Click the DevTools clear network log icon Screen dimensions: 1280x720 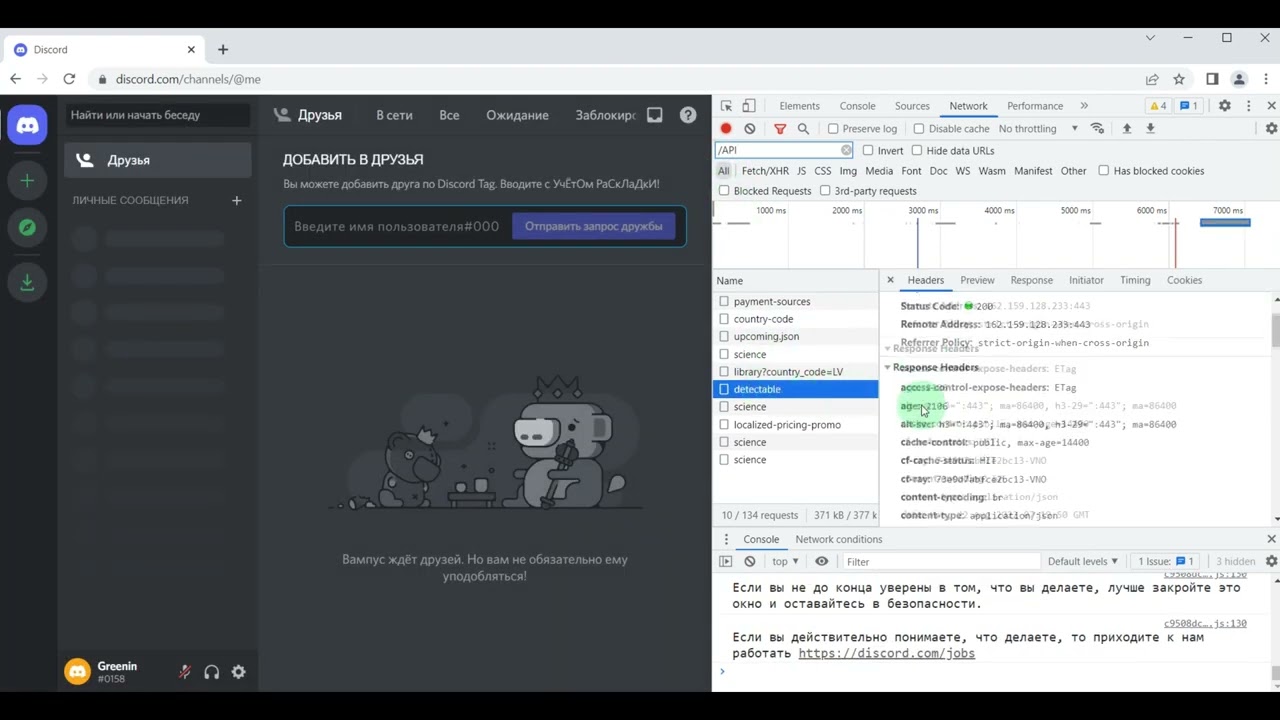750,129
